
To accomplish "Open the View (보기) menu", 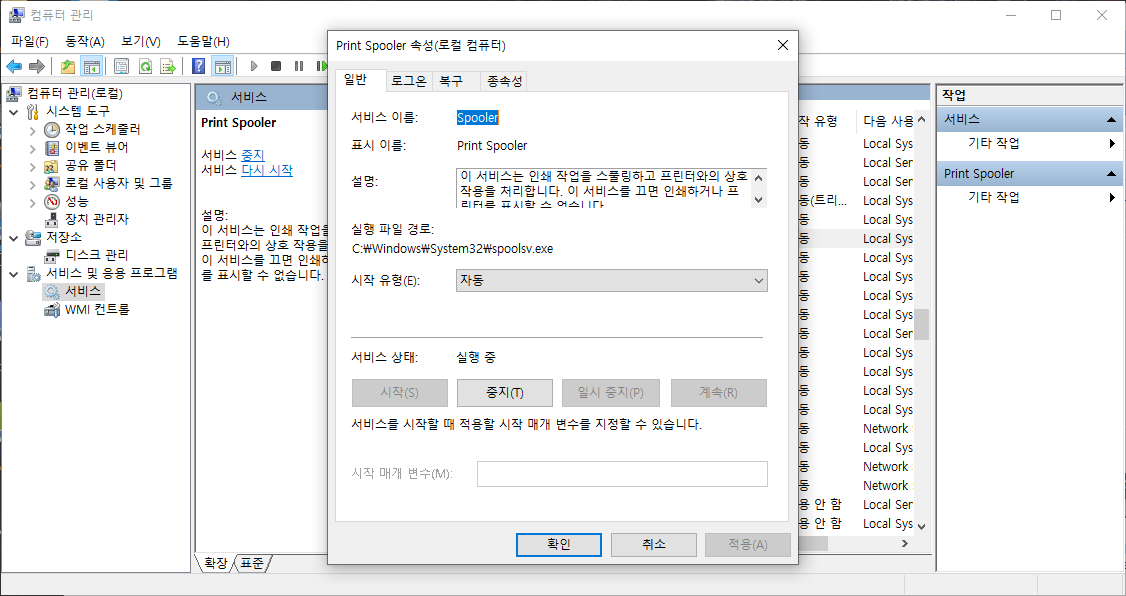I will pyautogui.click(x=141, y=42).
